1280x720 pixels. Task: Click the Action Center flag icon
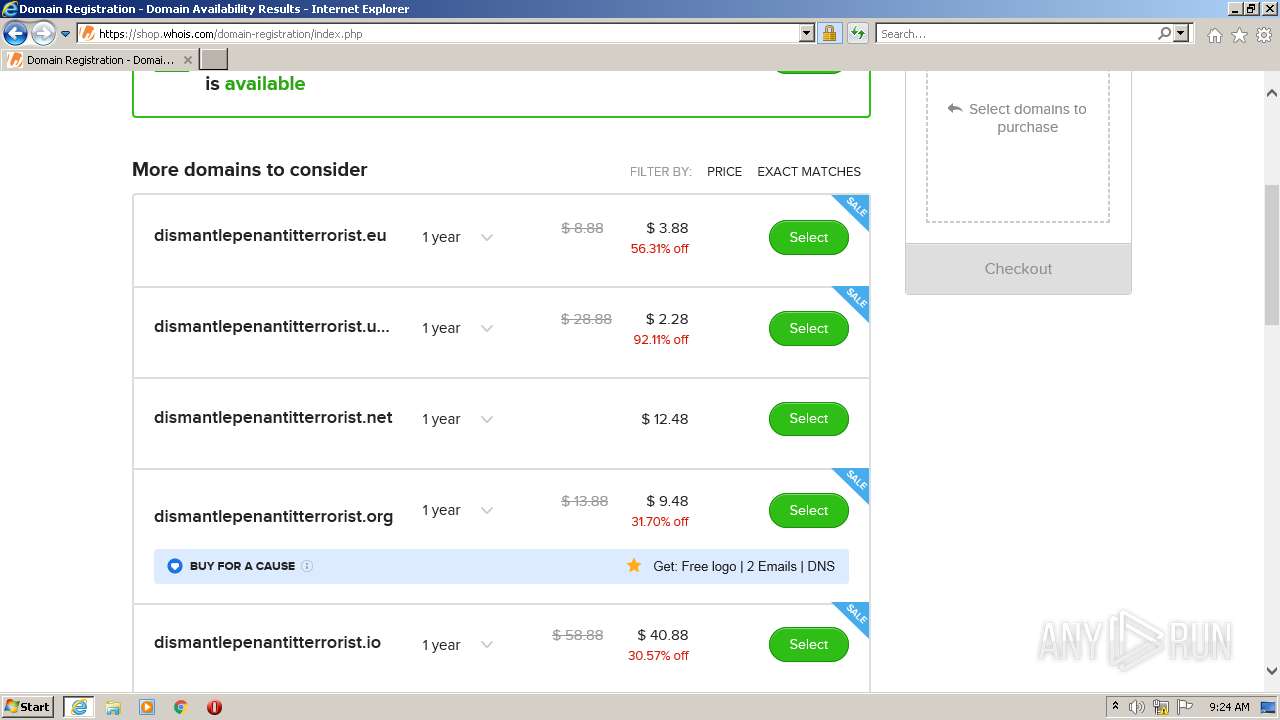coord(1184,707)
